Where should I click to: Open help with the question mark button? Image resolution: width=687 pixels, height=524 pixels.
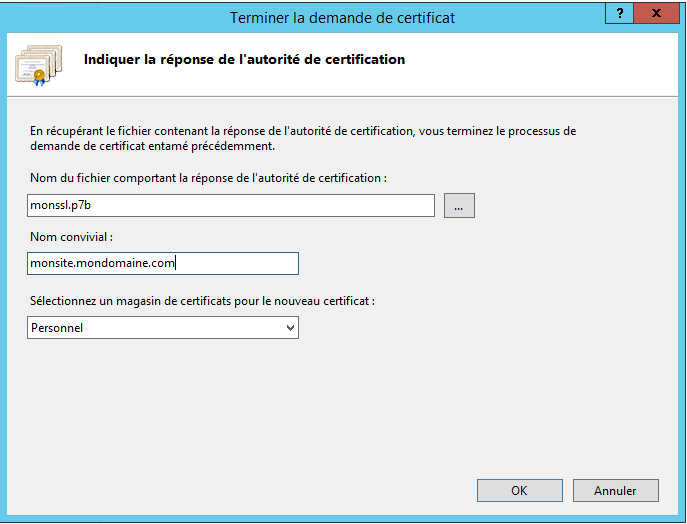click(619, 14)
